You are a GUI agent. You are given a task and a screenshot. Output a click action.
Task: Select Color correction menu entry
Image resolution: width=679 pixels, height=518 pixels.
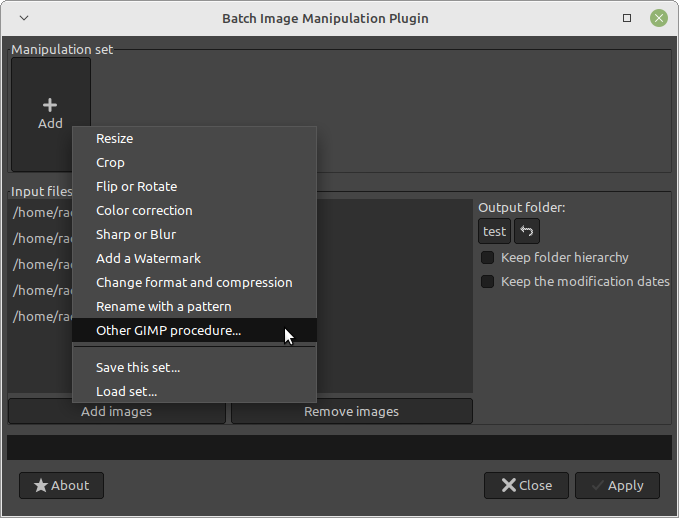click(x=194, y=210)
